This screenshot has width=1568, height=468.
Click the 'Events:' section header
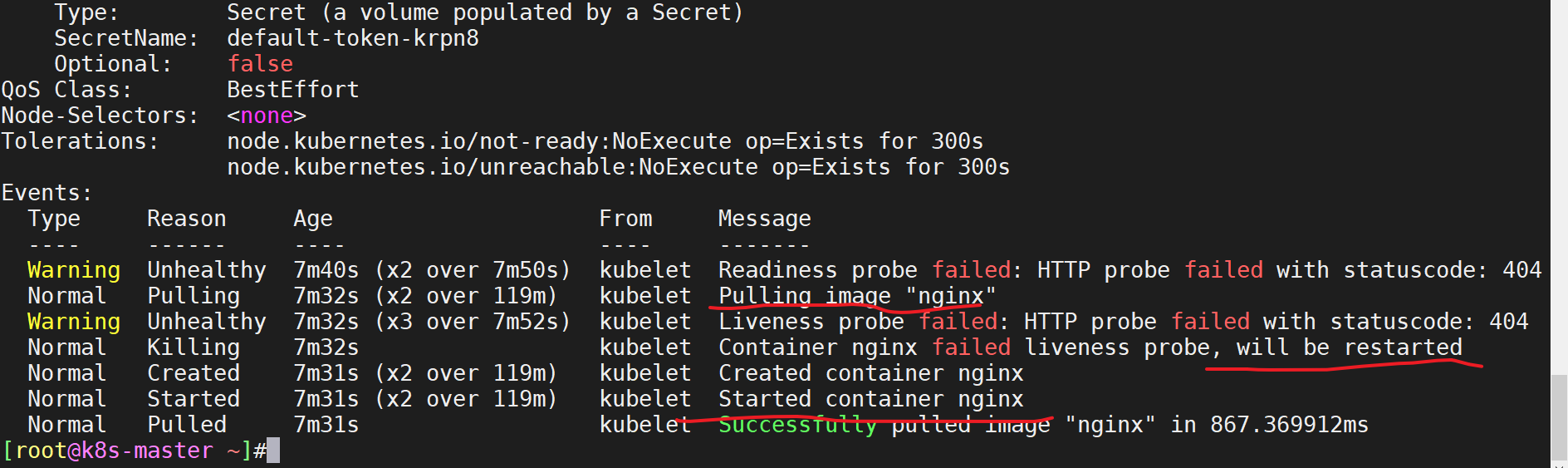click(47, 193)
